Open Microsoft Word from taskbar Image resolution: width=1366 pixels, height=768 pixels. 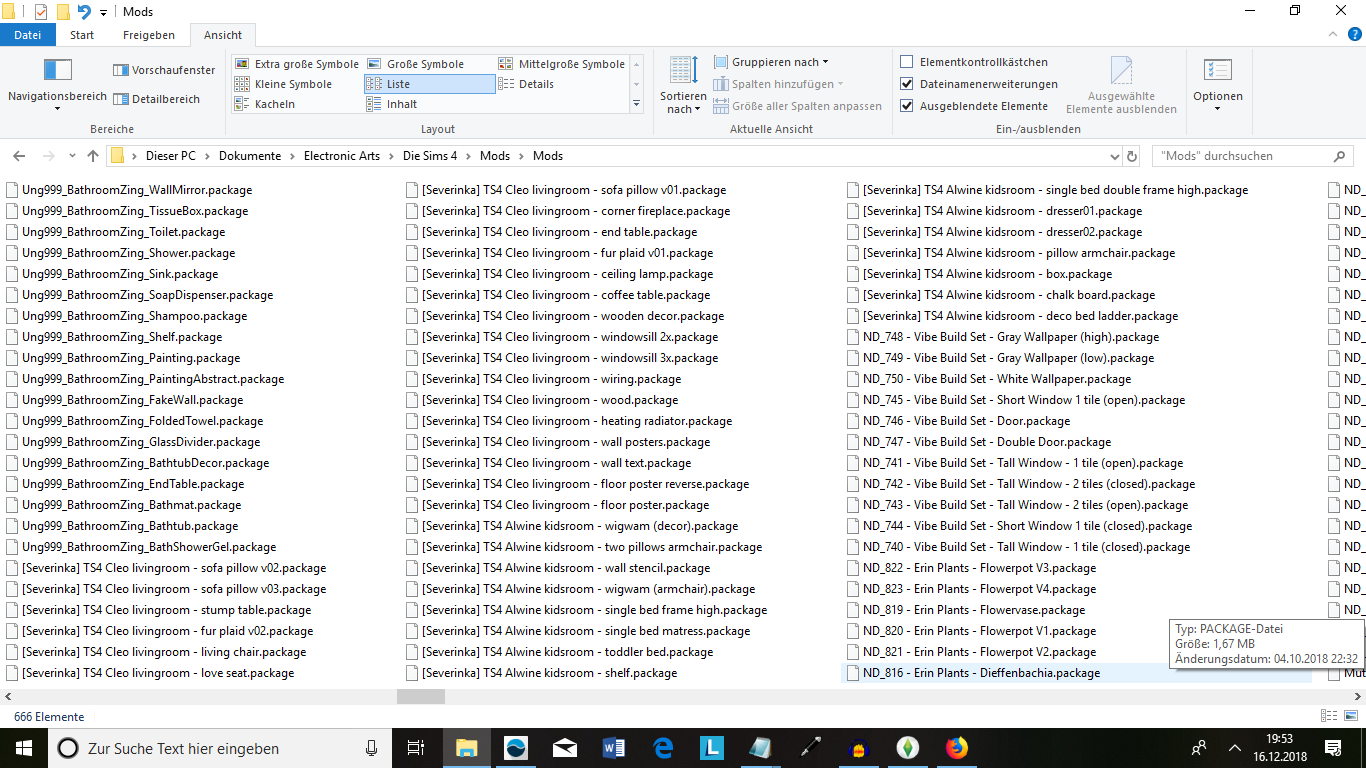pos(614,747)
